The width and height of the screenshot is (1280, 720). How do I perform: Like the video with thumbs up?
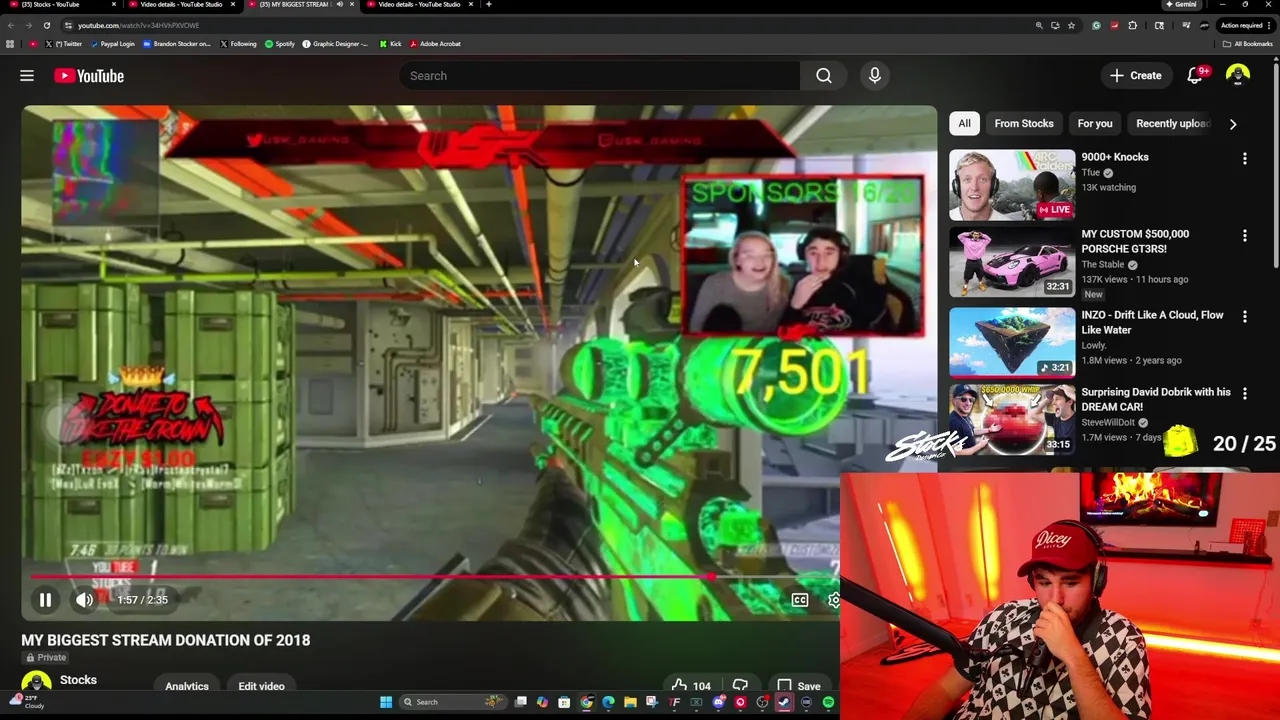point(691,686)
